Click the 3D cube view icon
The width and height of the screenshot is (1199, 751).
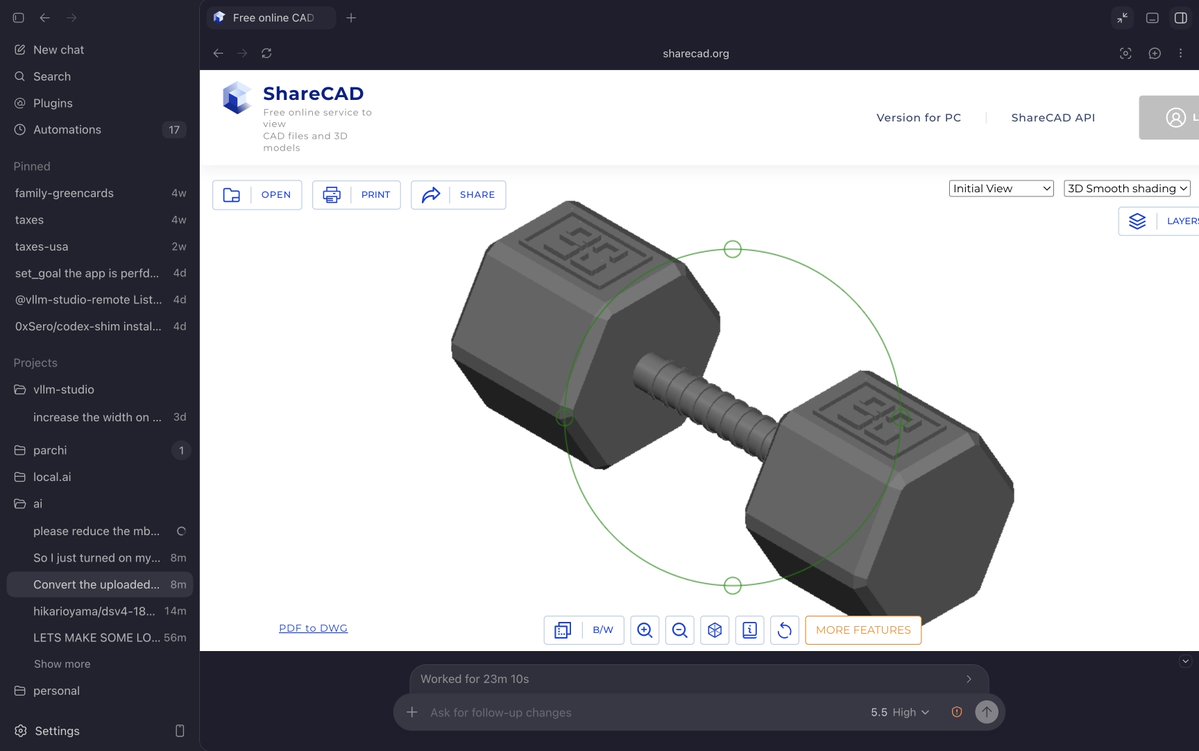point(714,630)
